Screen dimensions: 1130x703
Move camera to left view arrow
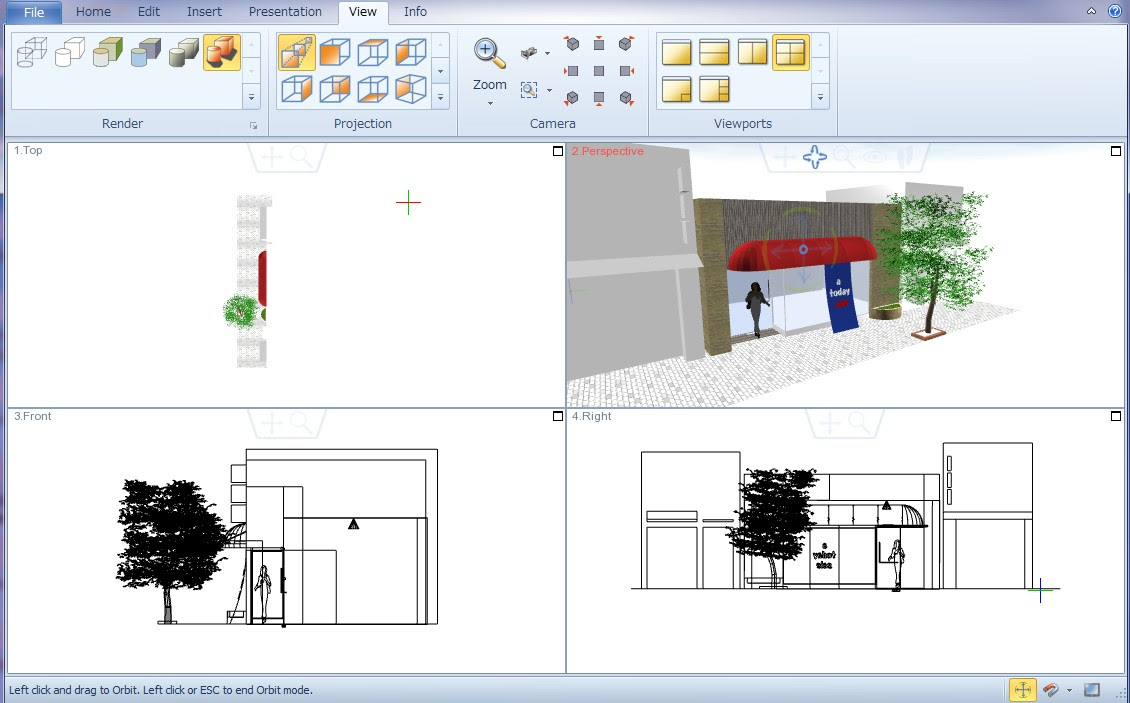pos(572,71)
